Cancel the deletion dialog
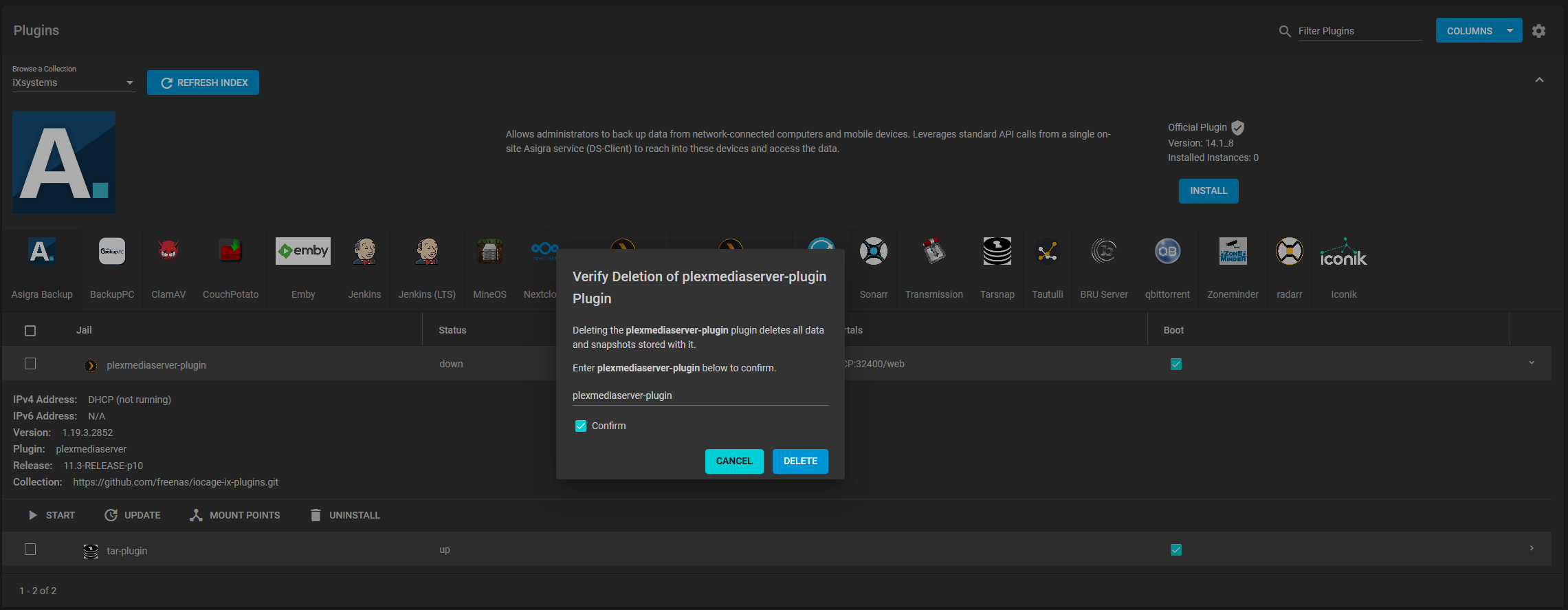 point(734,461)
